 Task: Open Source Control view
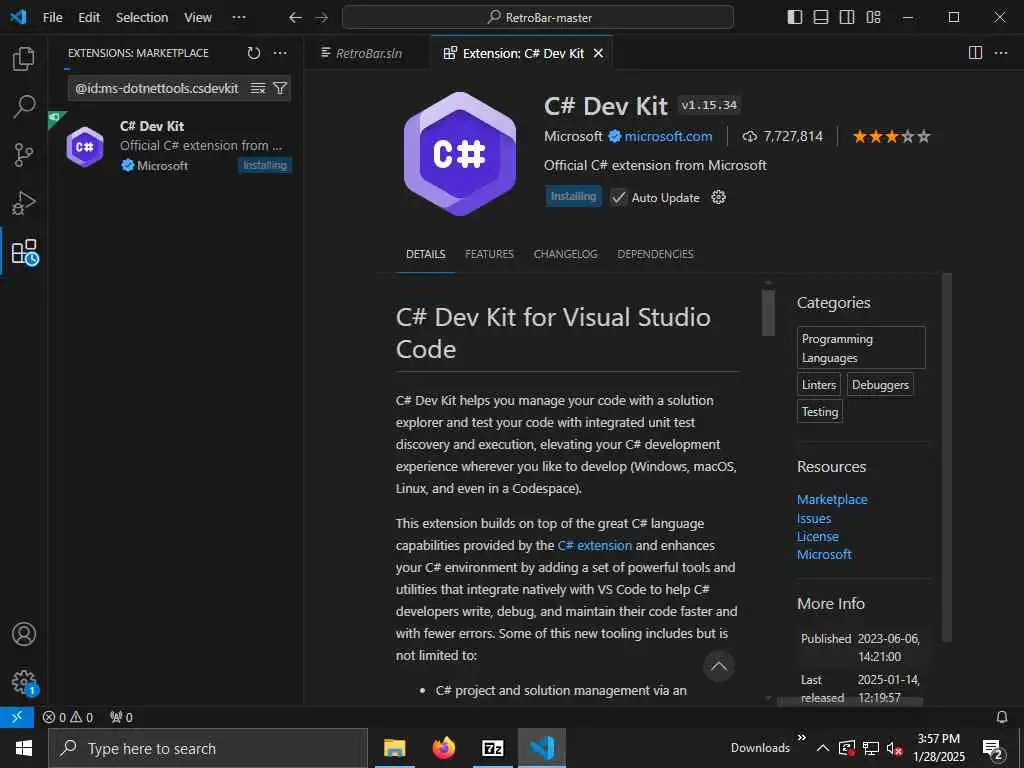click(24, 155)
